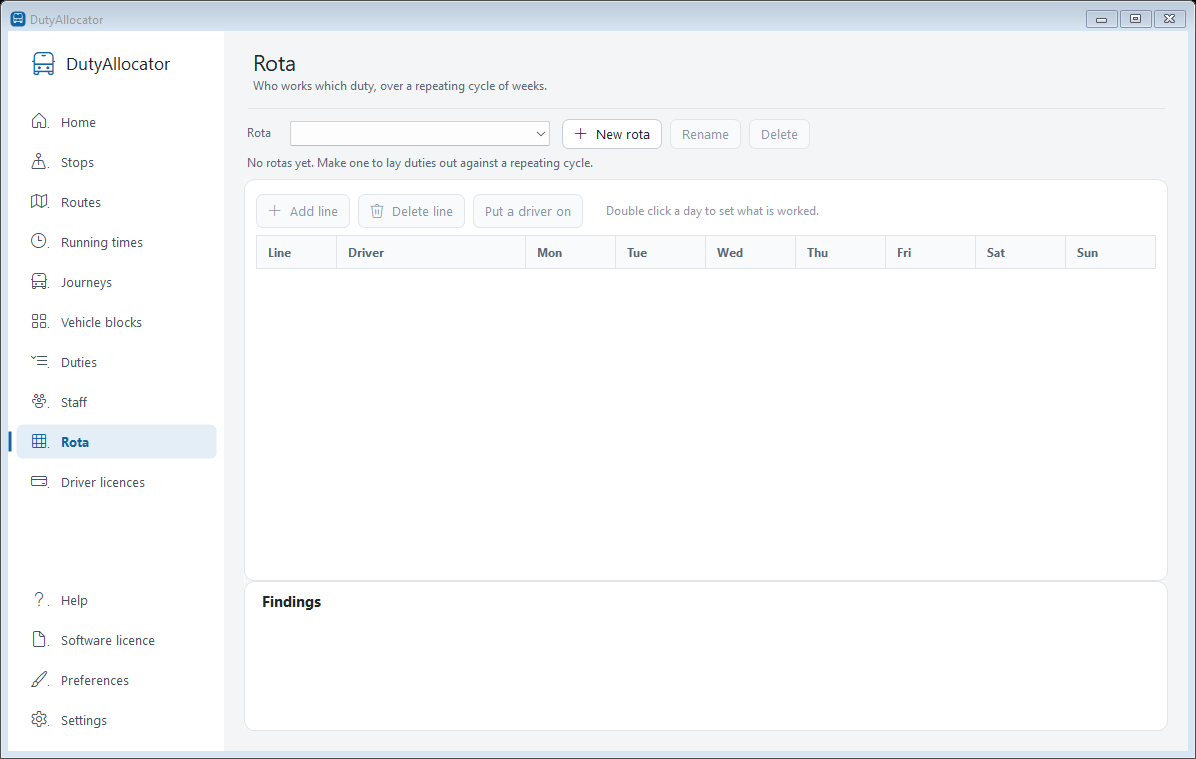Open Preferences from the sidebar
The image size is (1196, 759).
(117, 680)
